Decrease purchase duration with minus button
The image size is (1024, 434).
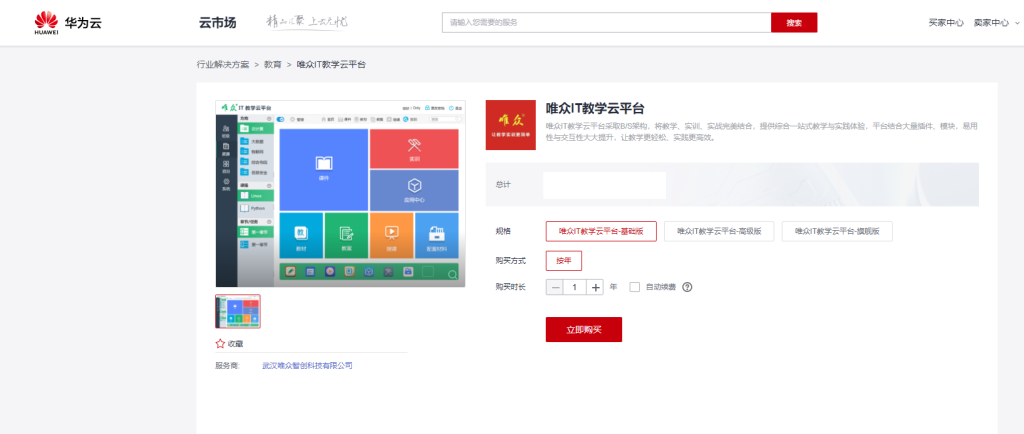tap(556, 287)
